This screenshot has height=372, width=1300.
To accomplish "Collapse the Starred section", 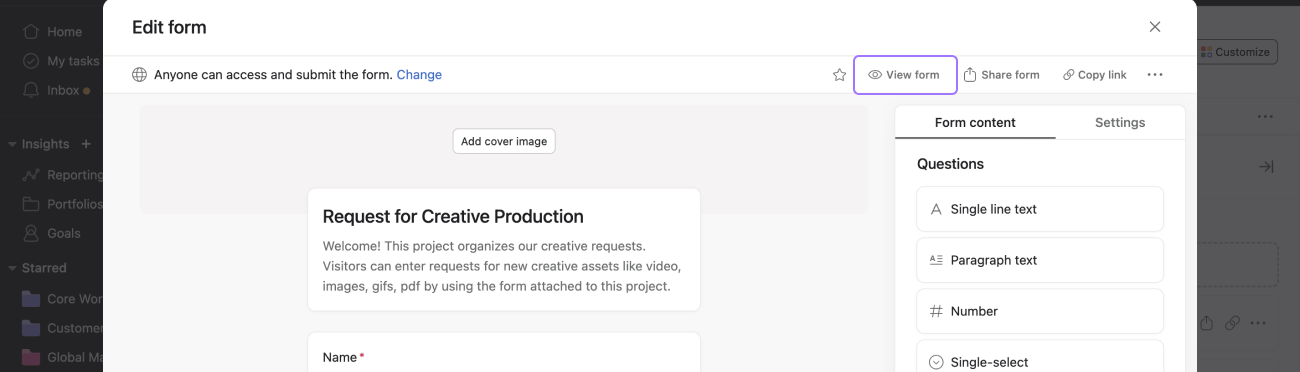I will tap(12, 268).
